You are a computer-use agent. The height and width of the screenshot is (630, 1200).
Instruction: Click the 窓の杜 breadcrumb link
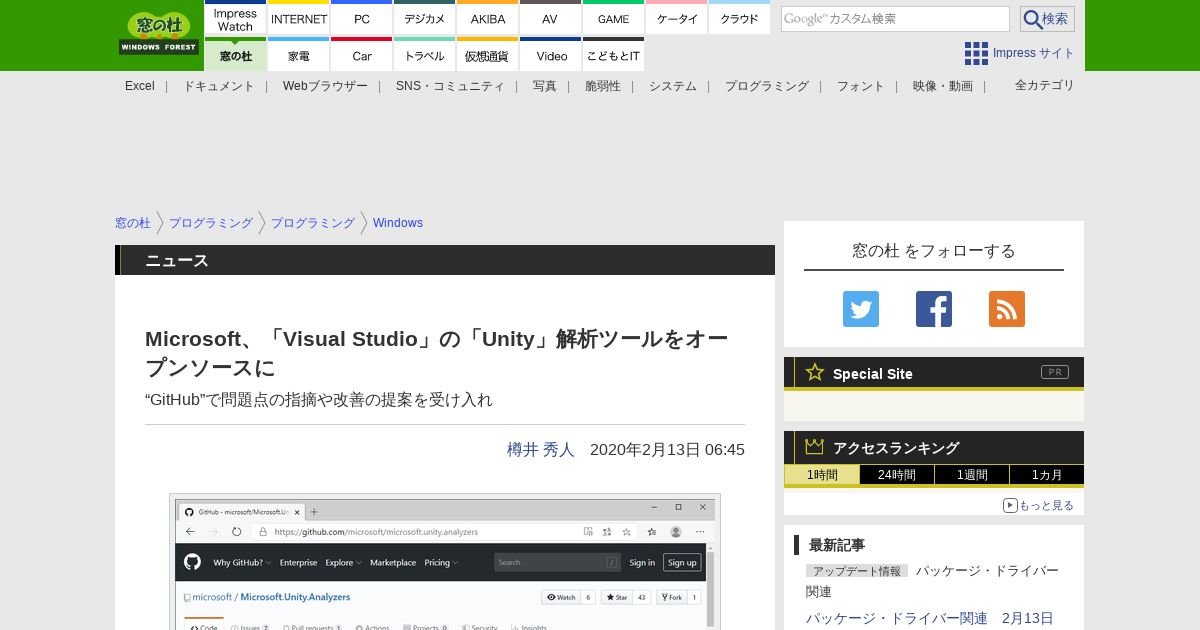(x=133, y=223)
